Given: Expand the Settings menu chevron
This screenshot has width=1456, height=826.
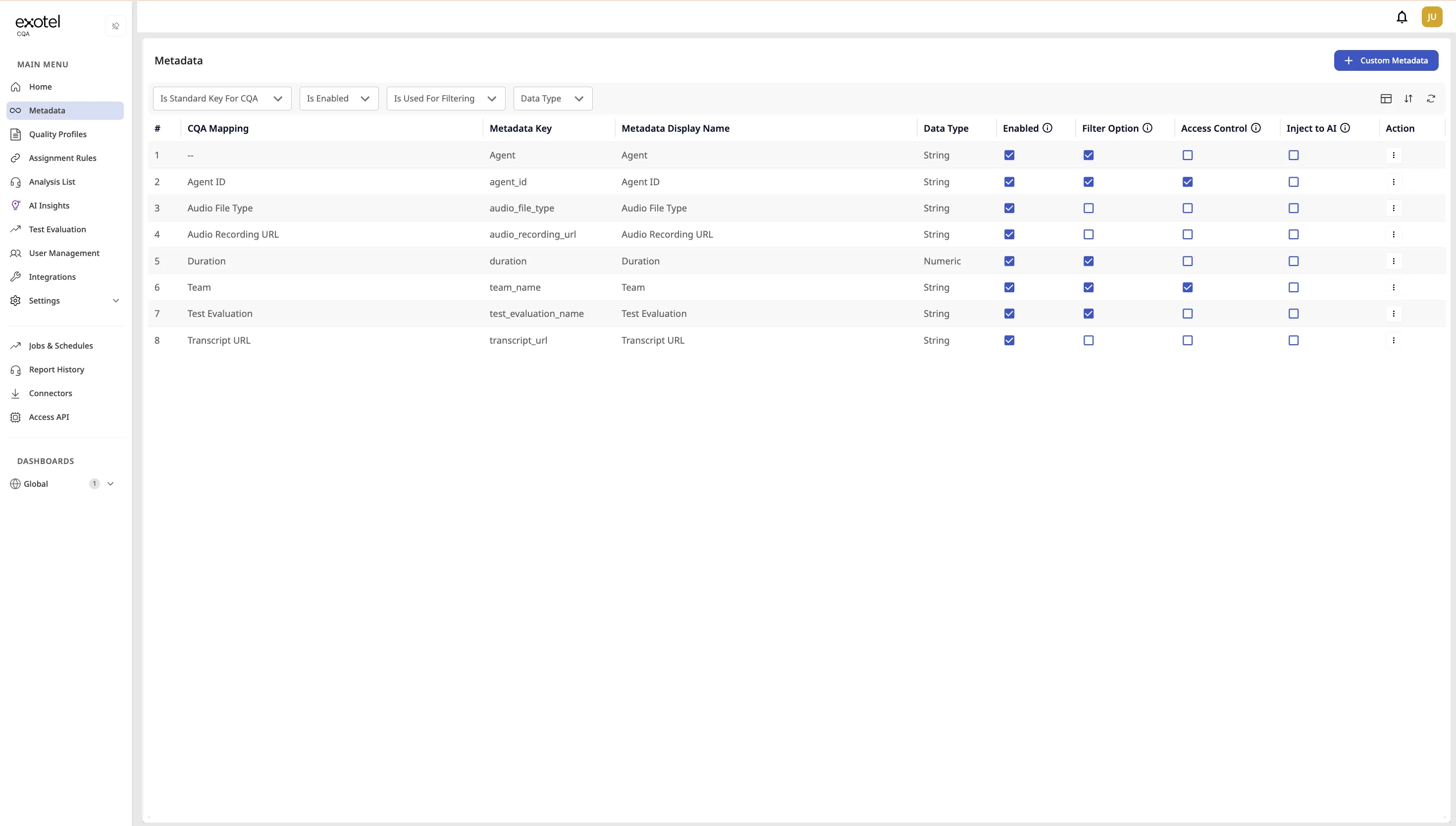Looking at the screenshot, I should point(116,301).
